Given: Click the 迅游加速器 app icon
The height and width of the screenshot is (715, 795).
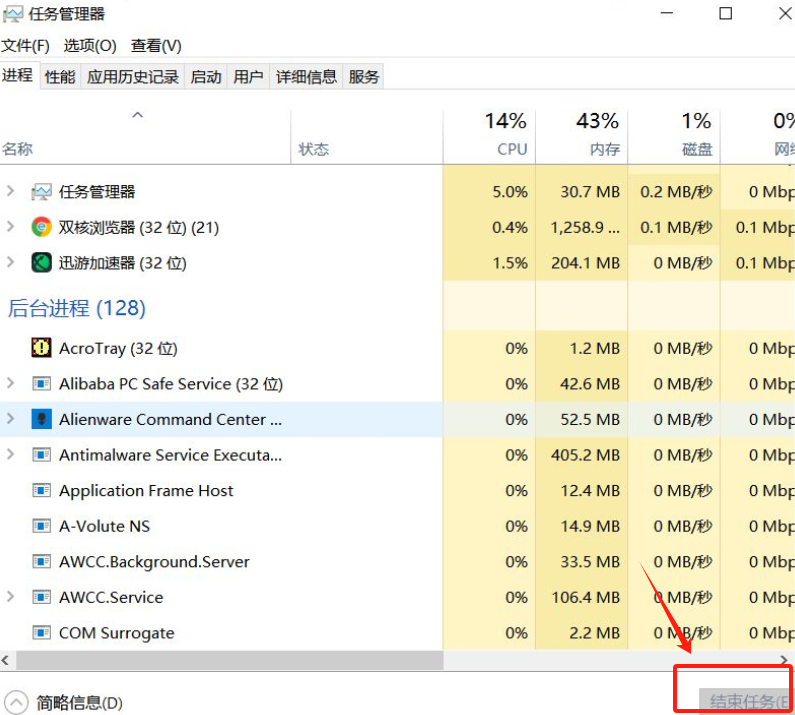Looking at the screenshot, I should (x=41, y=263).
